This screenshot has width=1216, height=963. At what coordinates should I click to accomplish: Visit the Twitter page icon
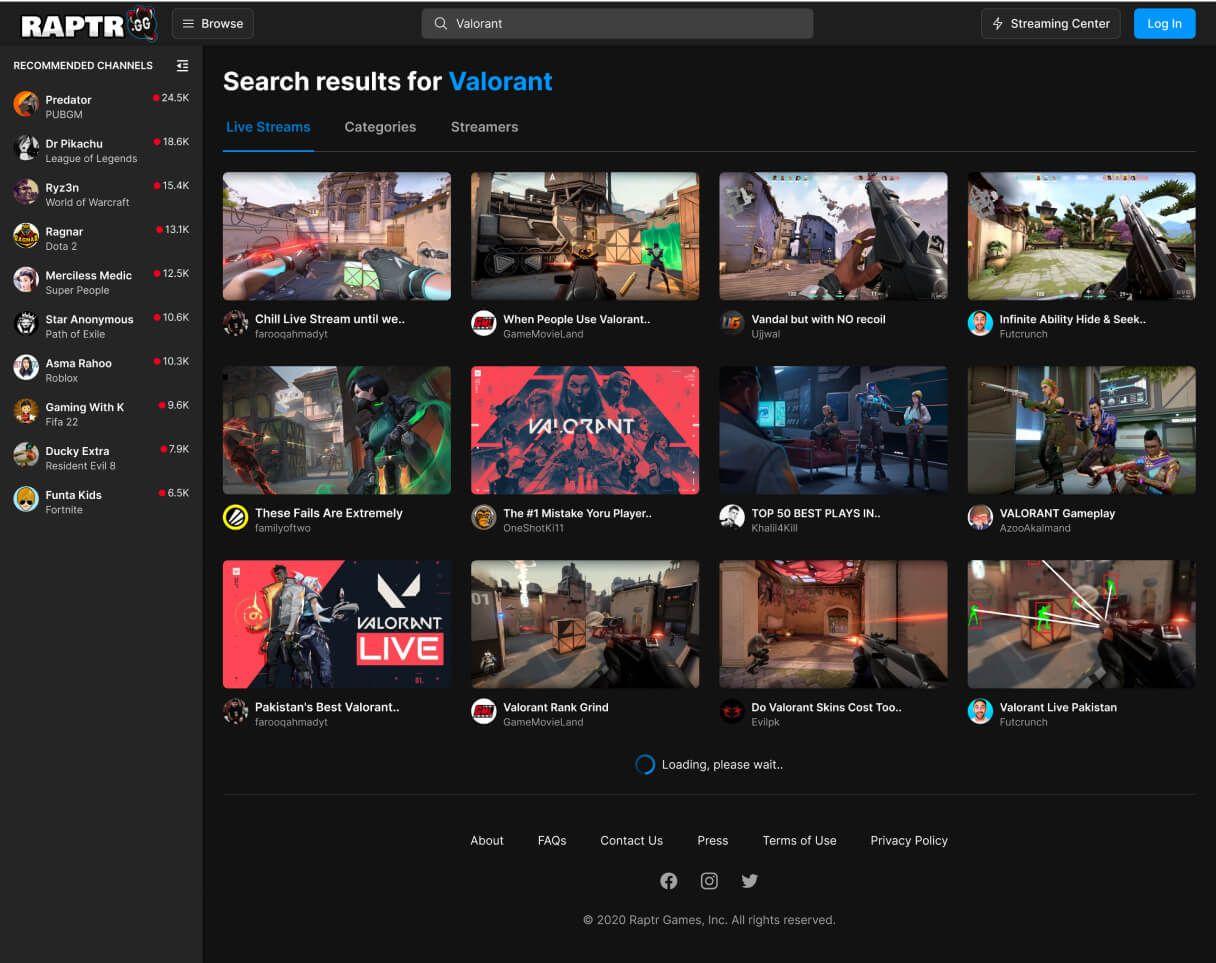750,881
